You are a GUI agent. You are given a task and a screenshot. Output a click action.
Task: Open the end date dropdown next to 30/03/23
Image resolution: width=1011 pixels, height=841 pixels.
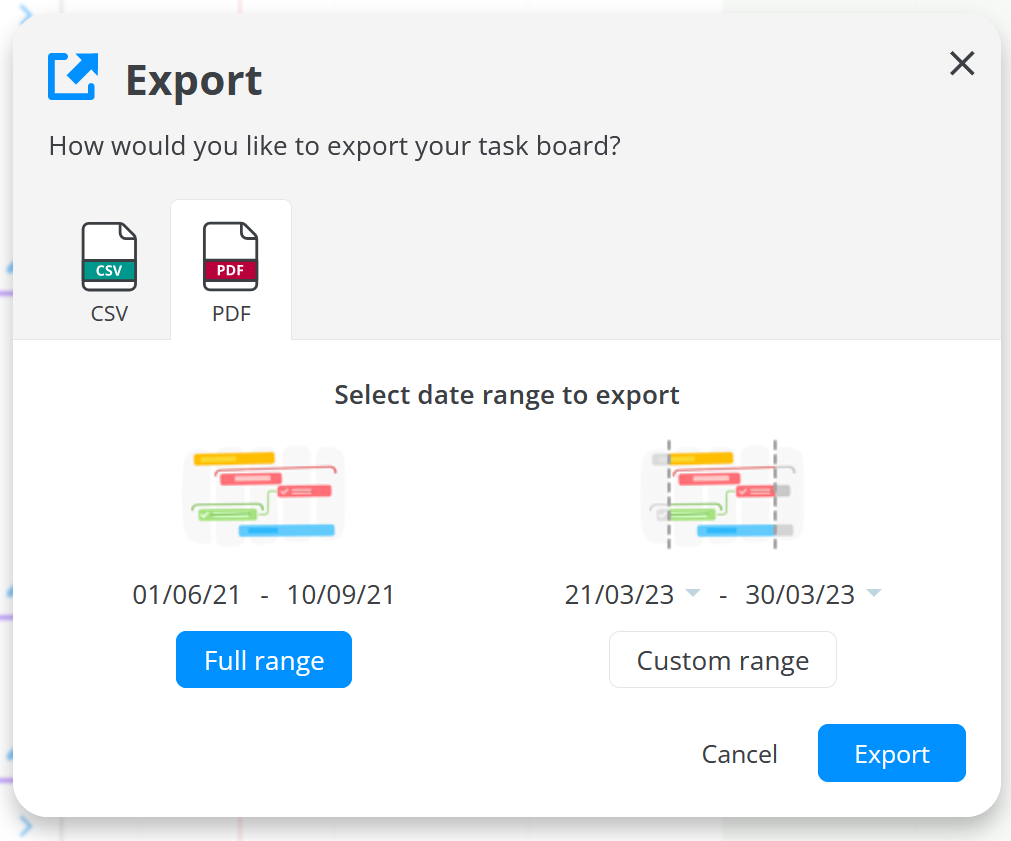click(874, 594)
